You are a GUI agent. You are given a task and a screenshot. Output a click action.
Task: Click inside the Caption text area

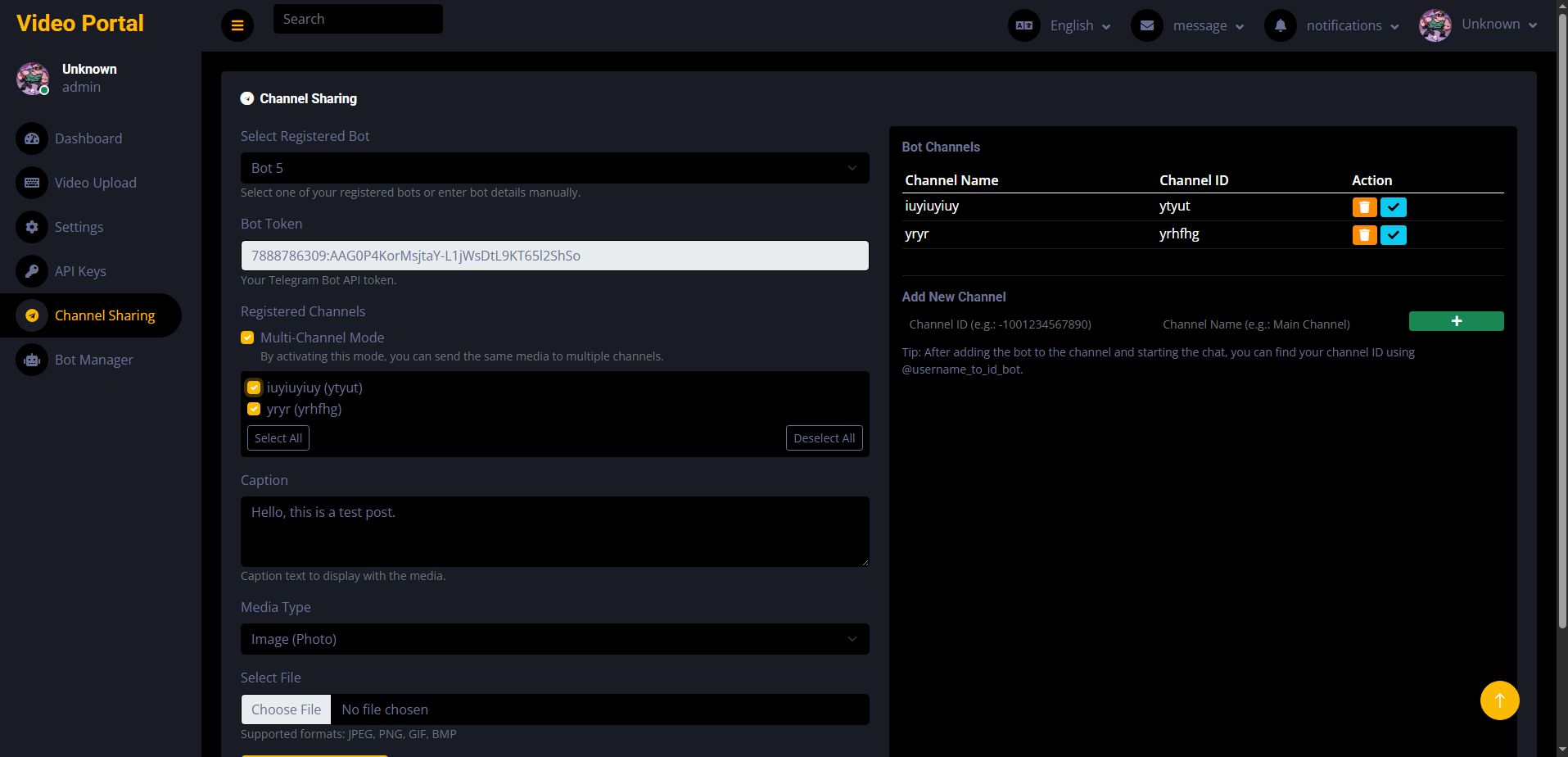click(554, 531)
